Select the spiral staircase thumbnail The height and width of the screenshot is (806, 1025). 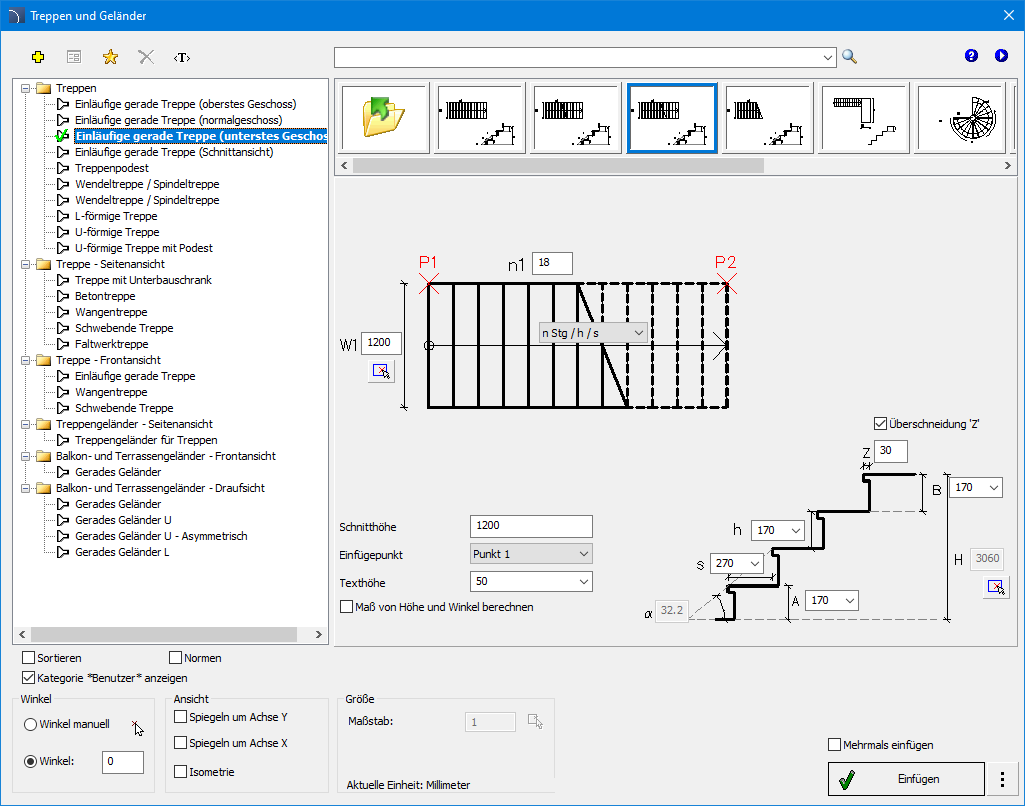click(x=960, y=118)
